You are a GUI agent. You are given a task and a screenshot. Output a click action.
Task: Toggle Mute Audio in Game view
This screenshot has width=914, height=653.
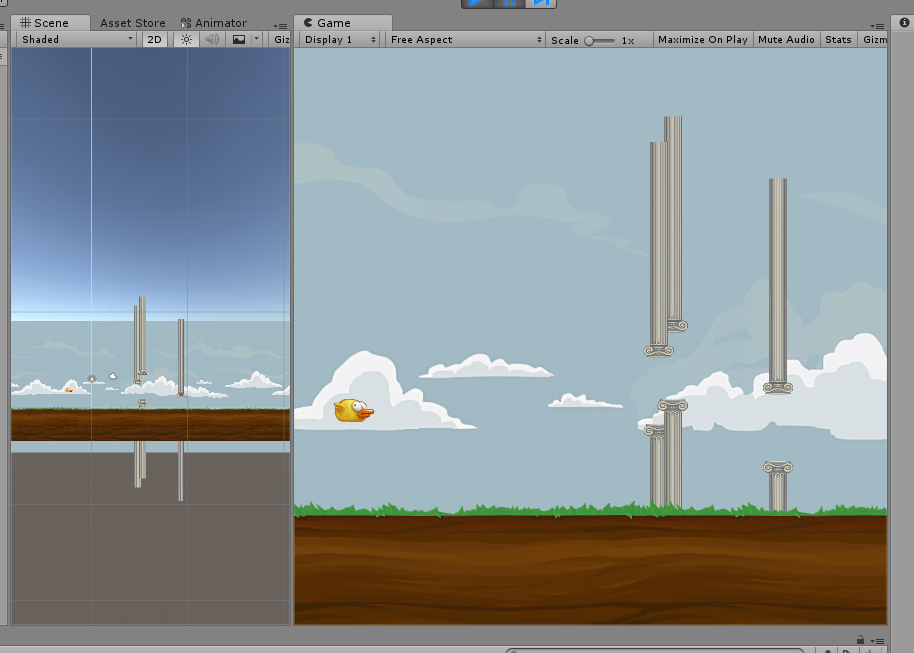tap(786, 40)
